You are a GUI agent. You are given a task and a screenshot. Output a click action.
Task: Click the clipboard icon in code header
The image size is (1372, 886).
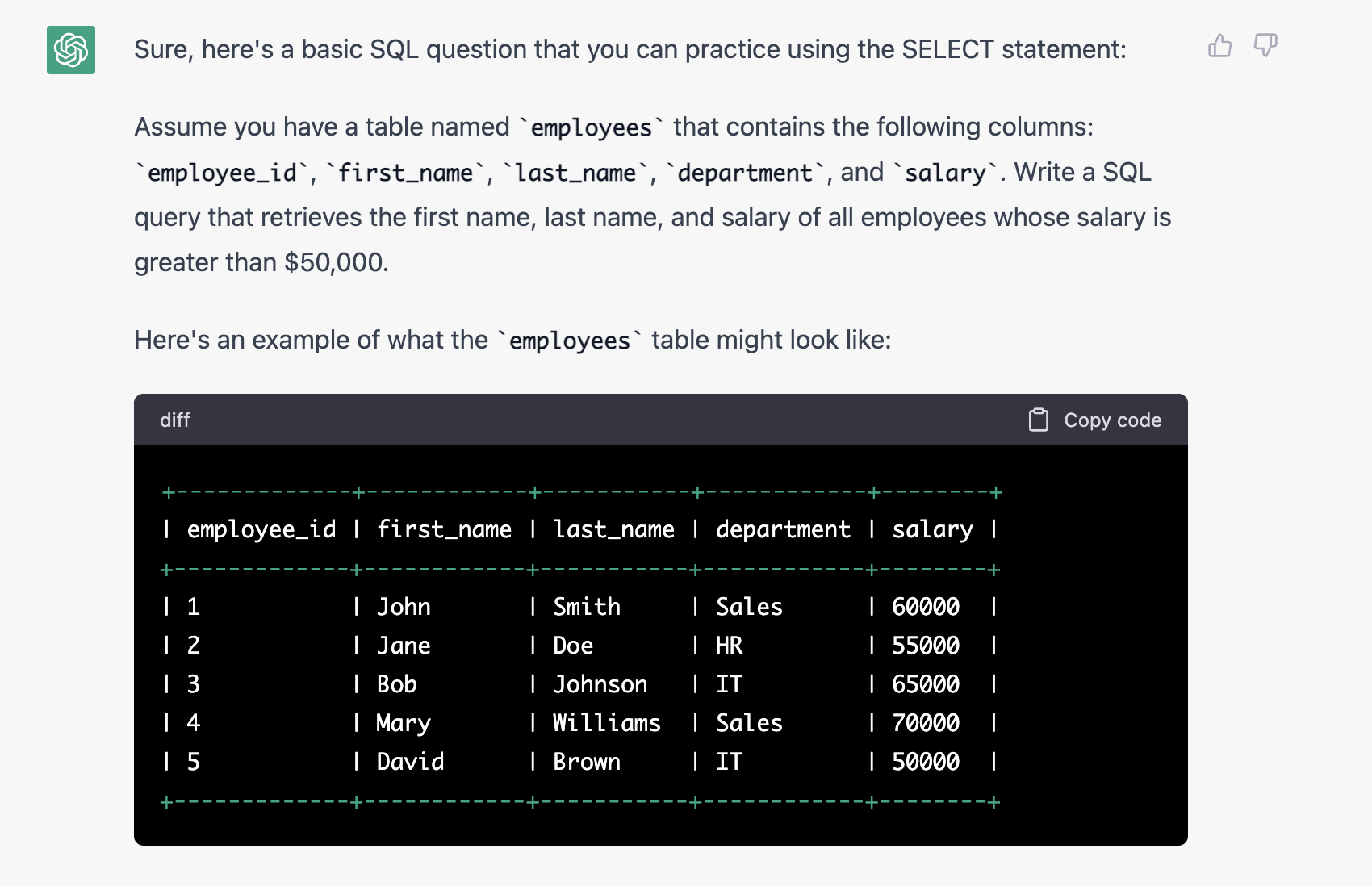(x=1038, y=420)
